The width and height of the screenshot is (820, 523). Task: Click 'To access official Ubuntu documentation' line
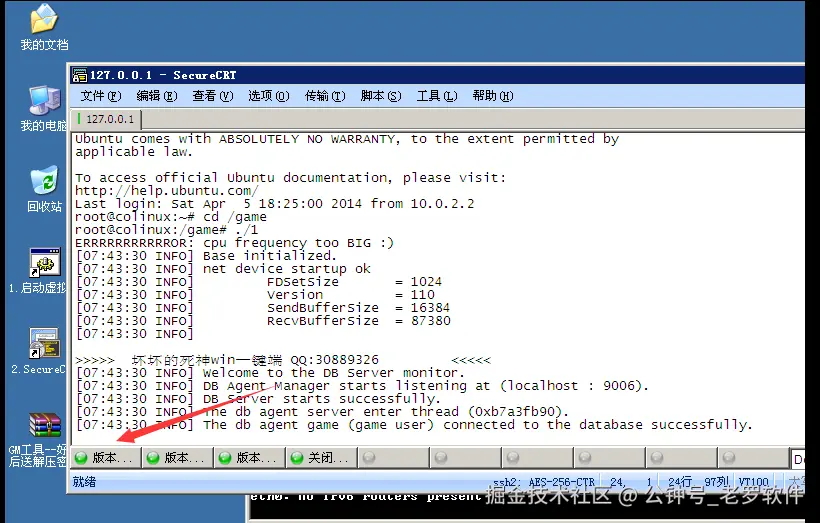(290, 178)
